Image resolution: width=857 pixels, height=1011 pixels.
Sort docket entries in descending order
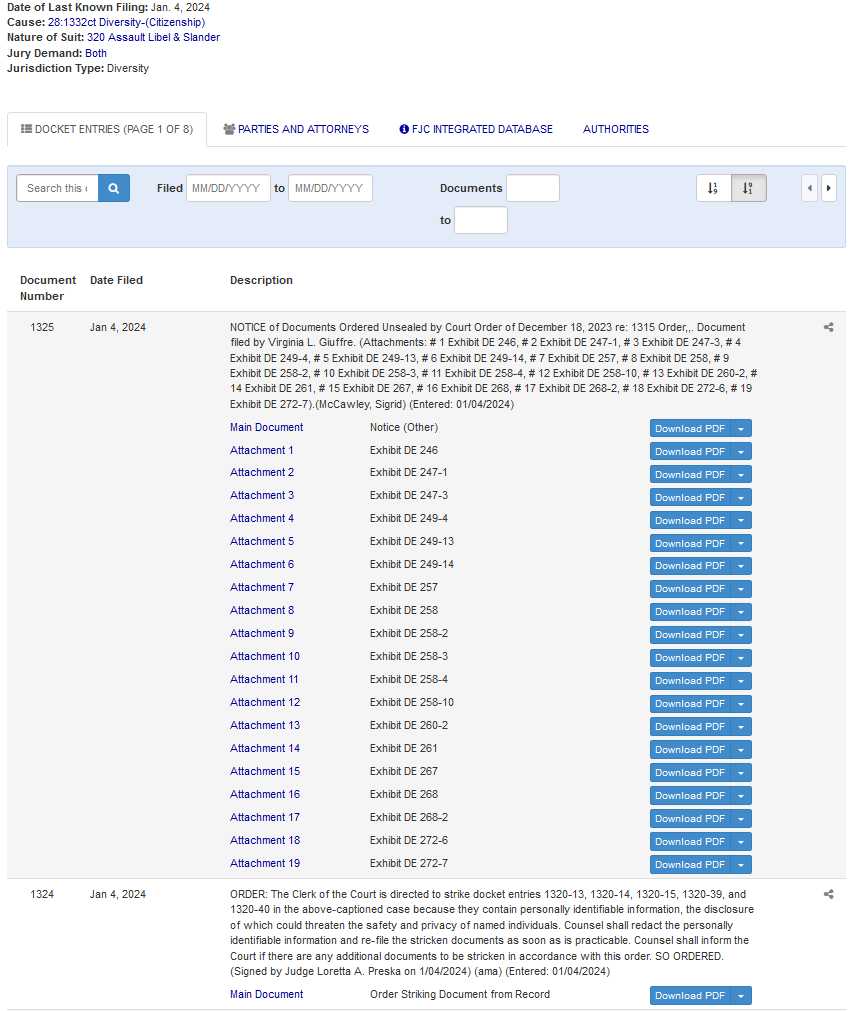(x=748, y=188)
